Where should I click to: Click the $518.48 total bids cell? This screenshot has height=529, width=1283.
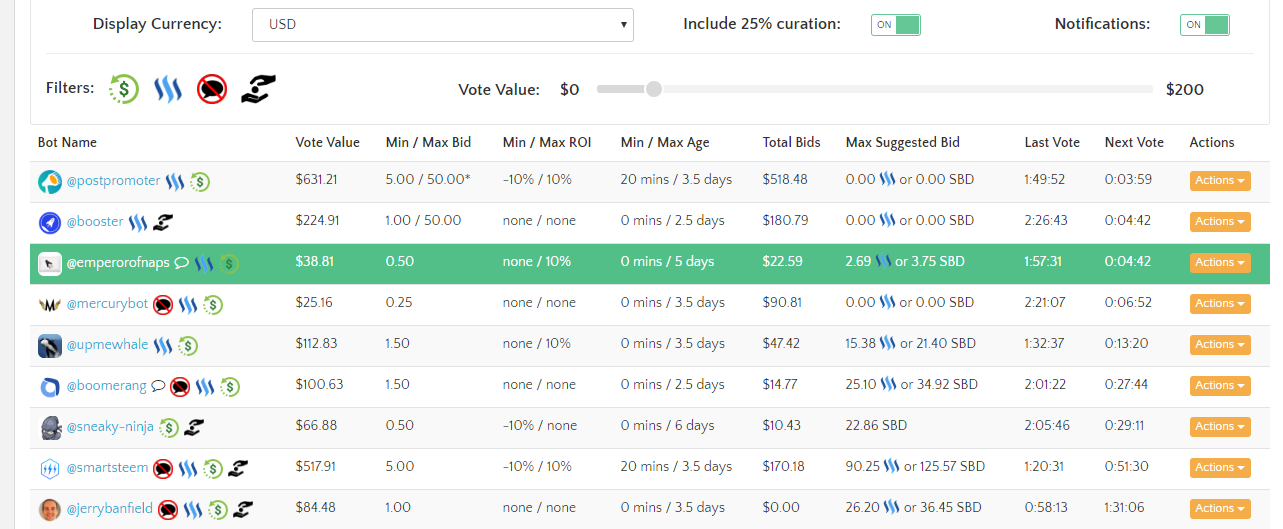point(785,181)
